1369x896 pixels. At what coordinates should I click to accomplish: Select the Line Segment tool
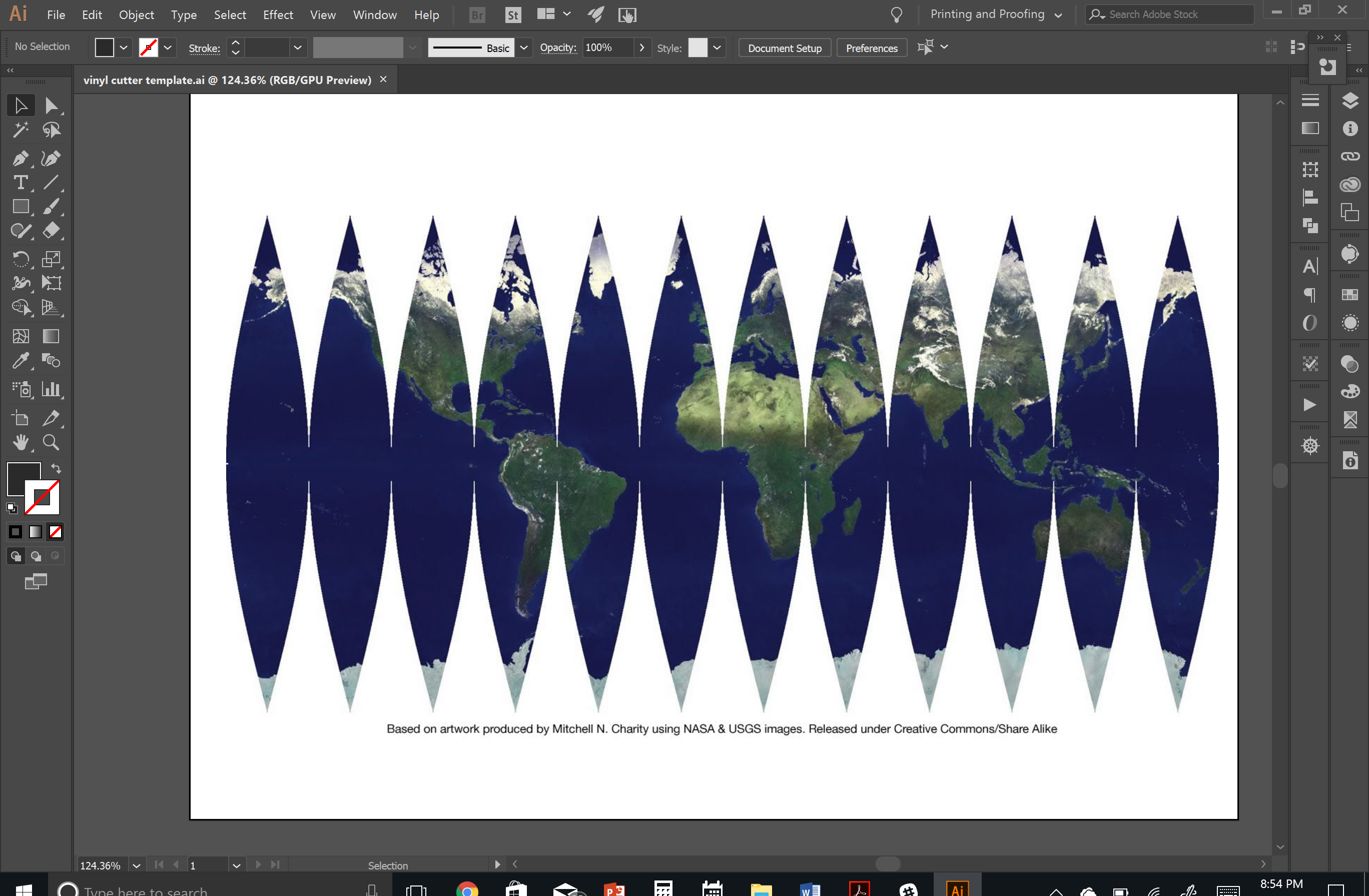(51, 182)
